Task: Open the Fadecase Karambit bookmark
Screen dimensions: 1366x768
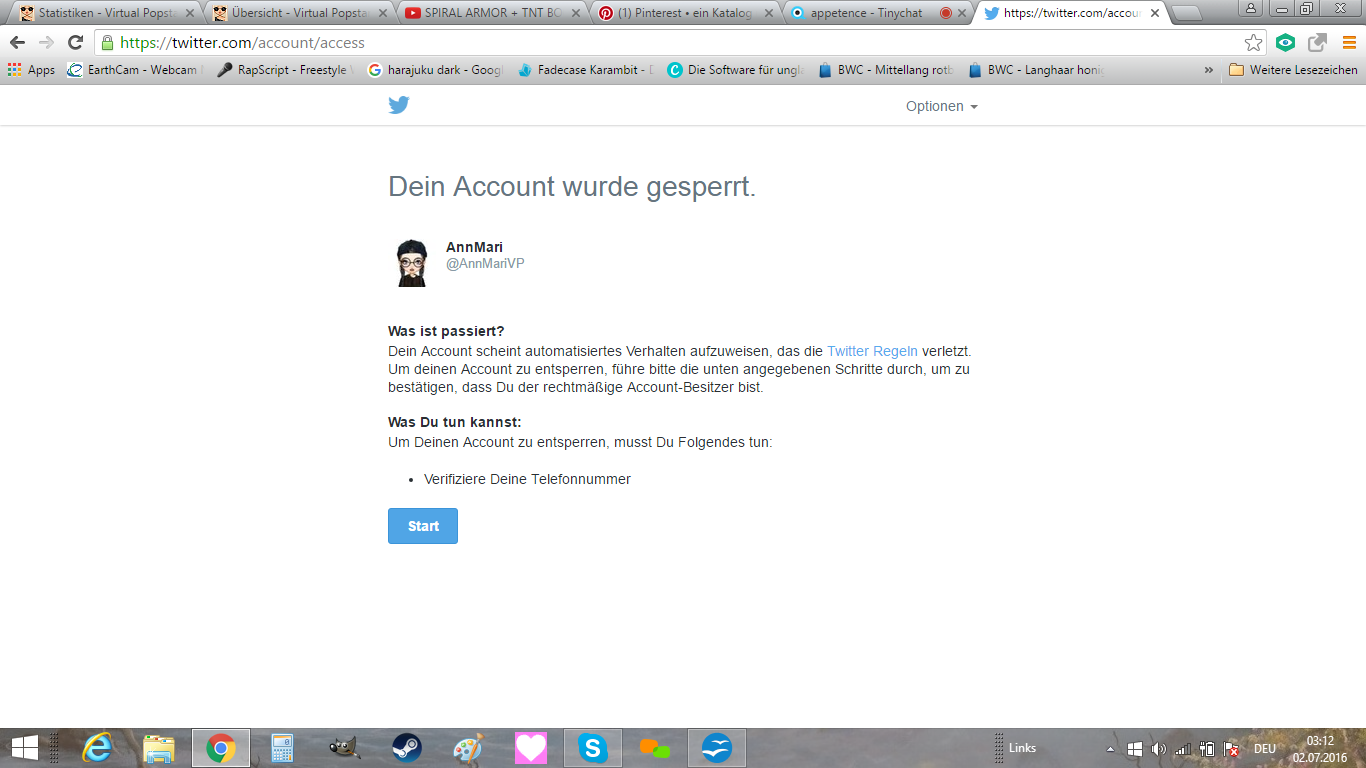Action: tap(586, 70)
